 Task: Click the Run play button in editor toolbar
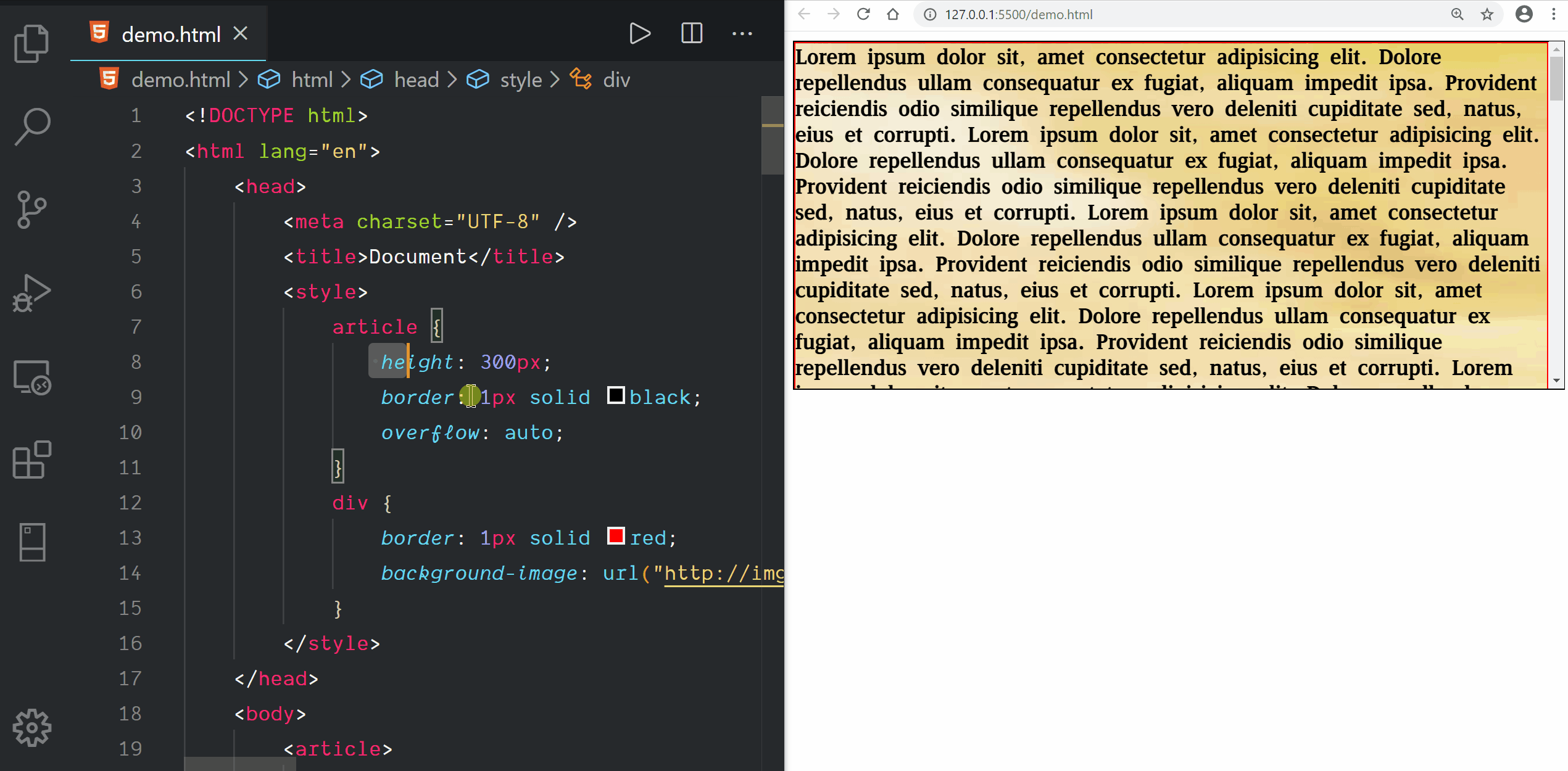(x=639, y=33)
